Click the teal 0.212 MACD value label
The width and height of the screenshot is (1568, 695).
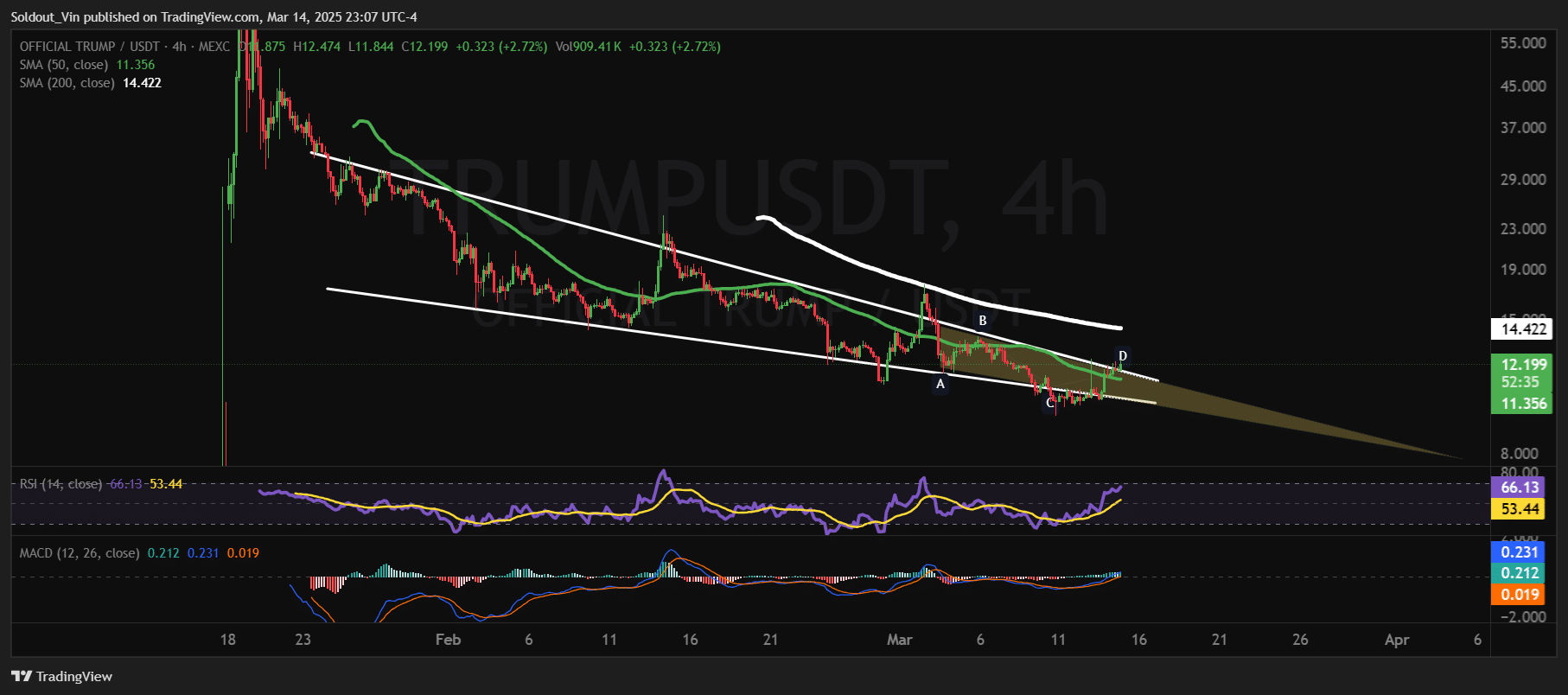coord(1519,573)
